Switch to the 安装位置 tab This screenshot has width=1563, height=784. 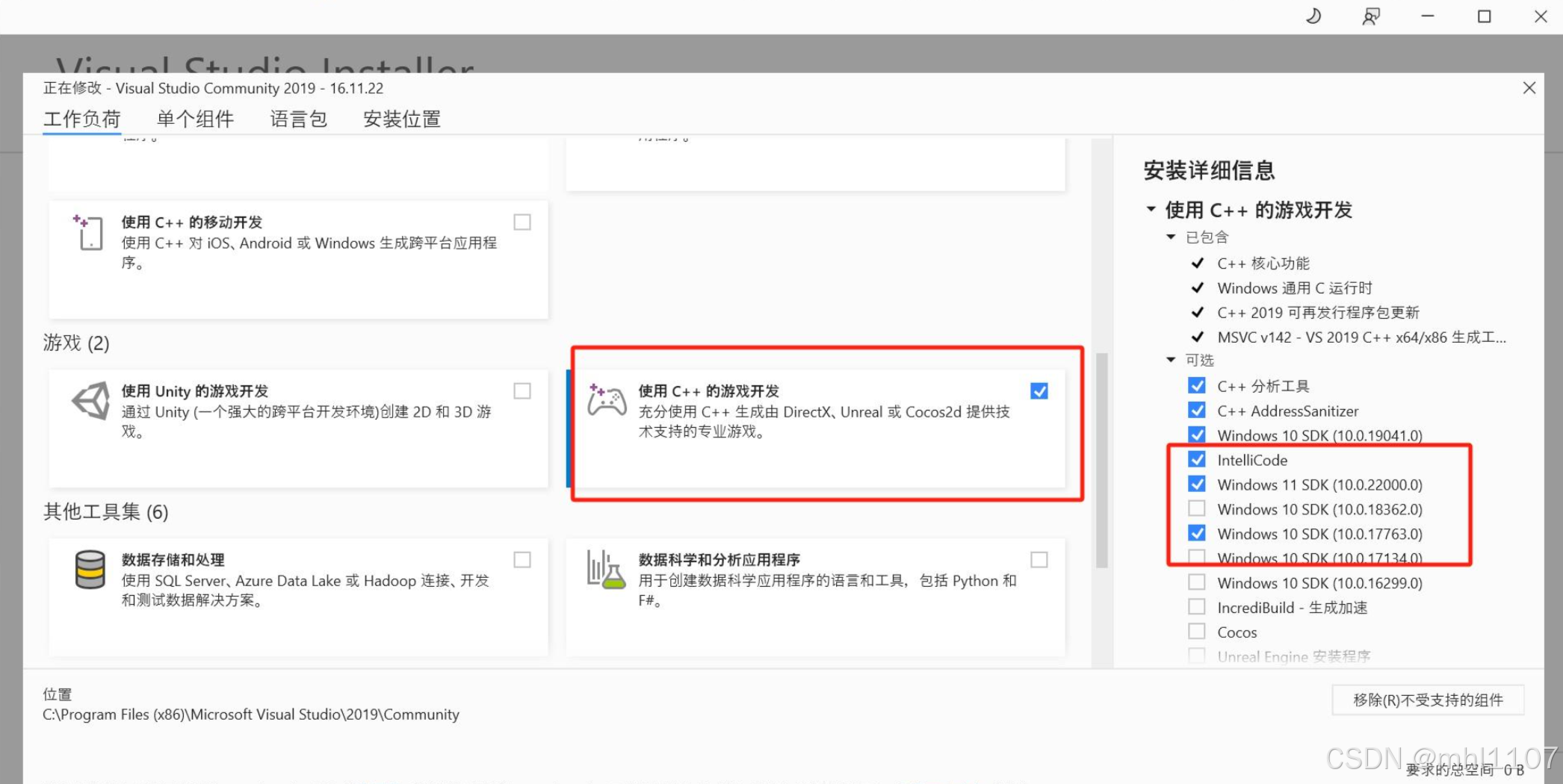click(x=402, y=119)
